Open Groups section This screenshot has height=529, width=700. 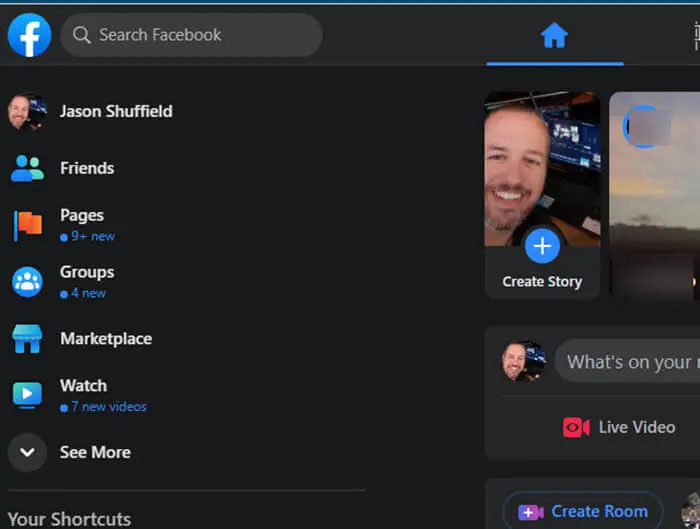pos(87,272)
